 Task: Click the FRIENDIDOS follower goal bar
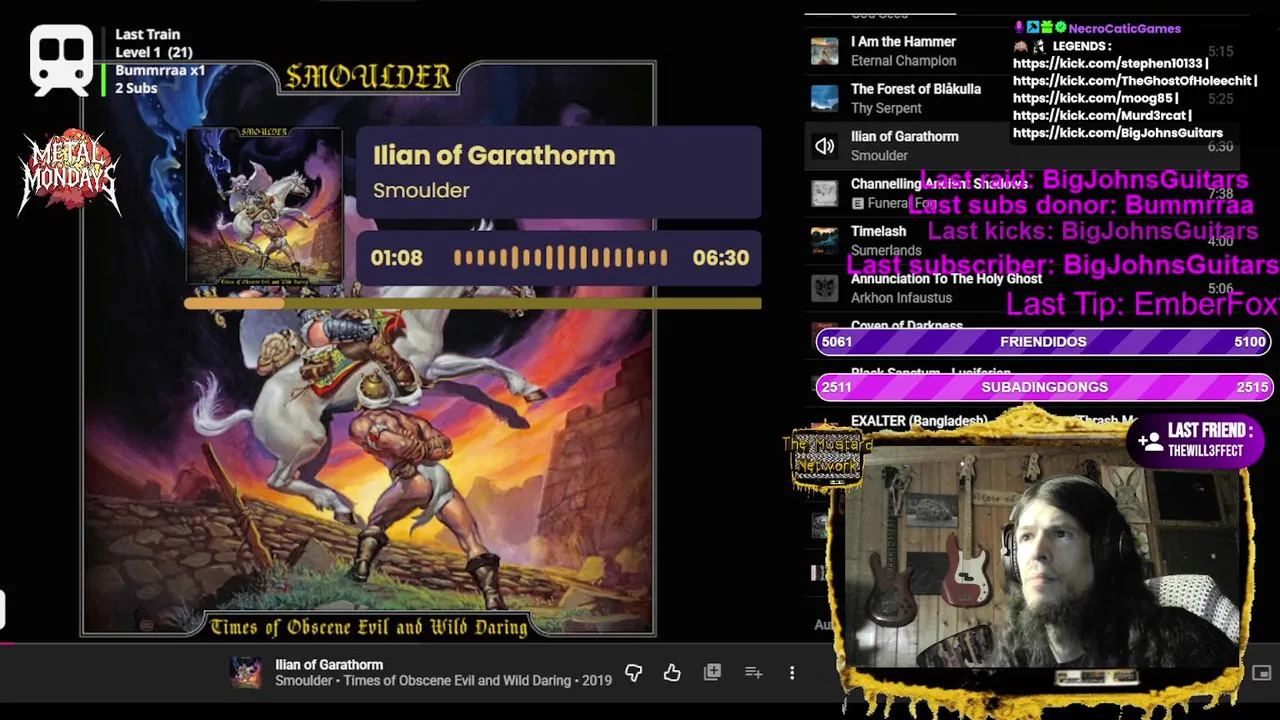[x=1043, y=342]
